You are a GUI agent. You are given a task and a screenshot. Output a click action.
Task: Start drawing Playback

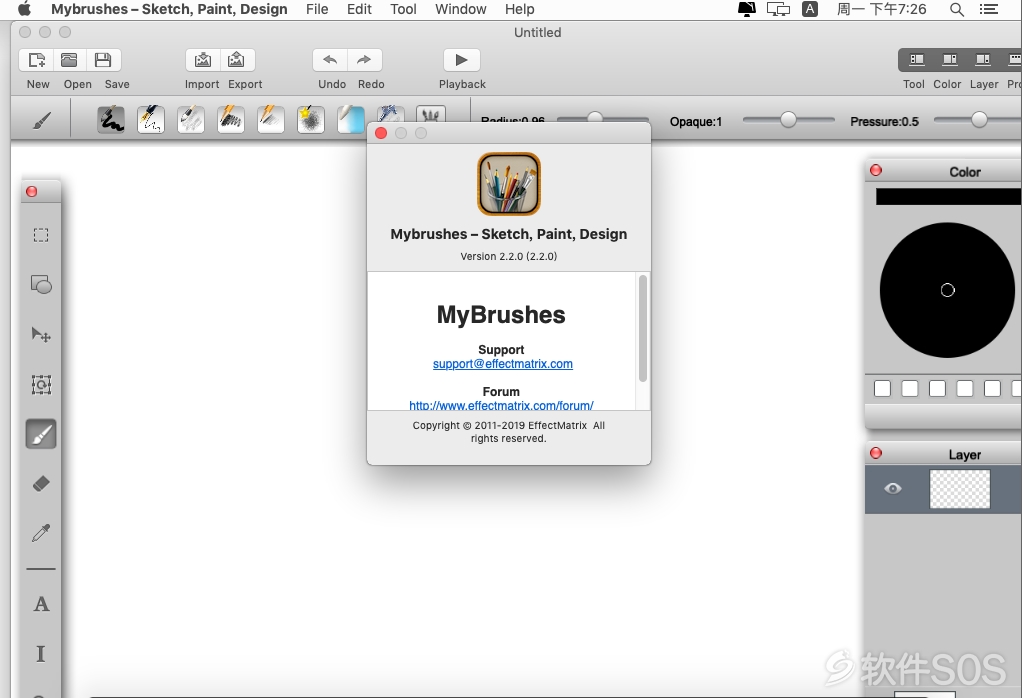[x=461, y=60]
